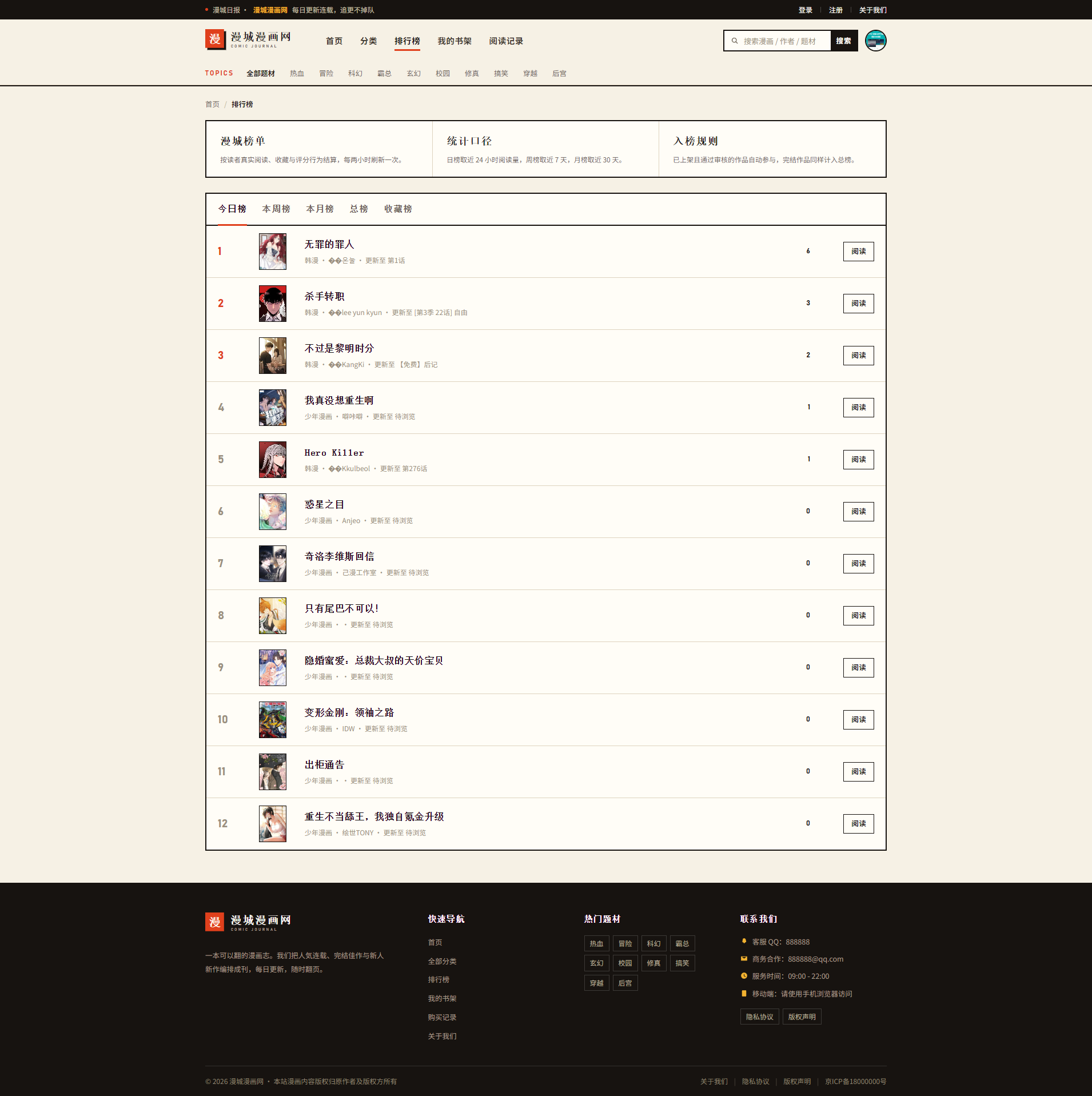Click the 隐私协议 button in the footer contact section
The width and height of the screenshot is (1092, 1096).
(x=759, y=1017)
